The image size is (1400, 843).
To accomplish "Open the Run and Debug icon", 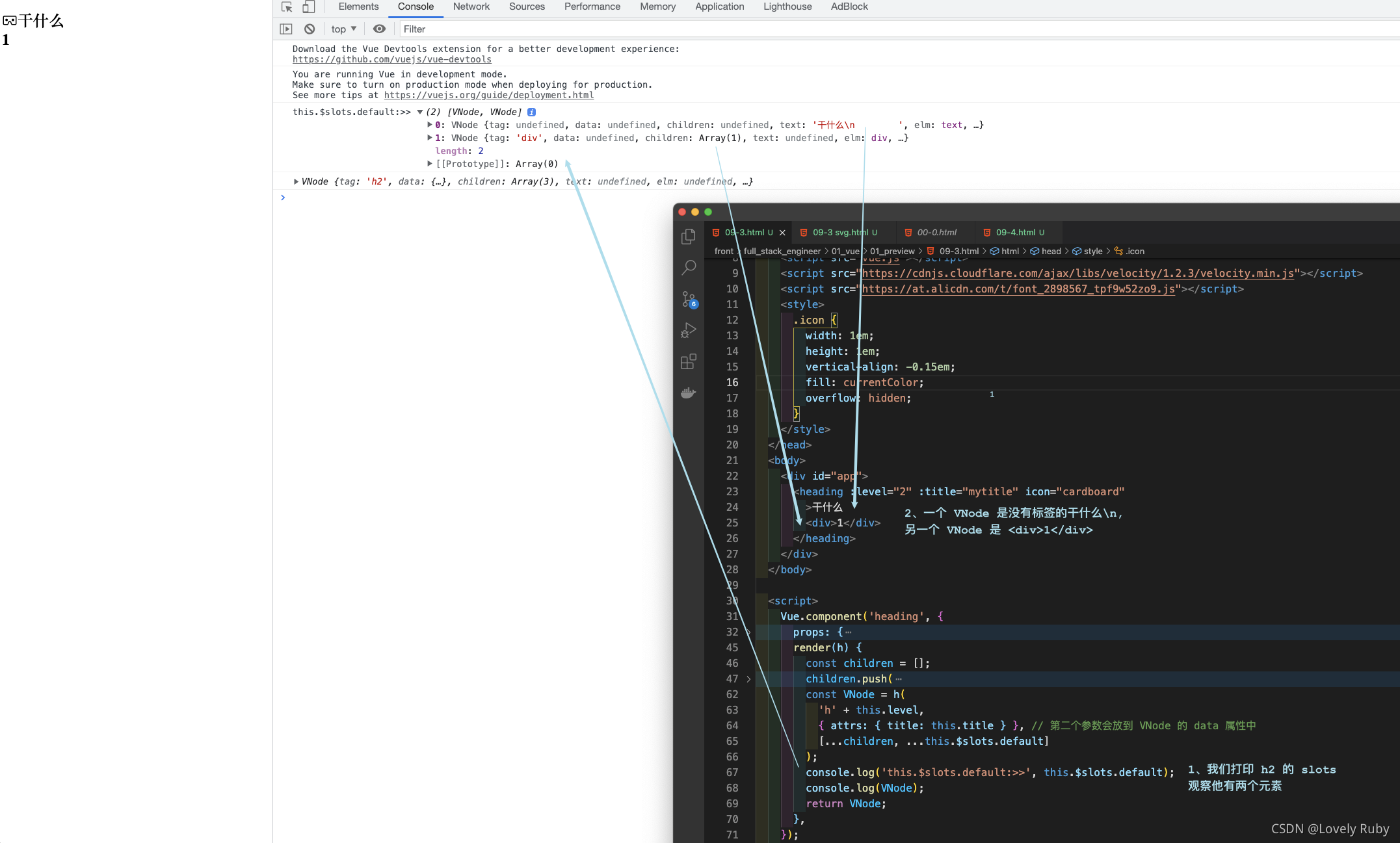I will tap(688, 330).
